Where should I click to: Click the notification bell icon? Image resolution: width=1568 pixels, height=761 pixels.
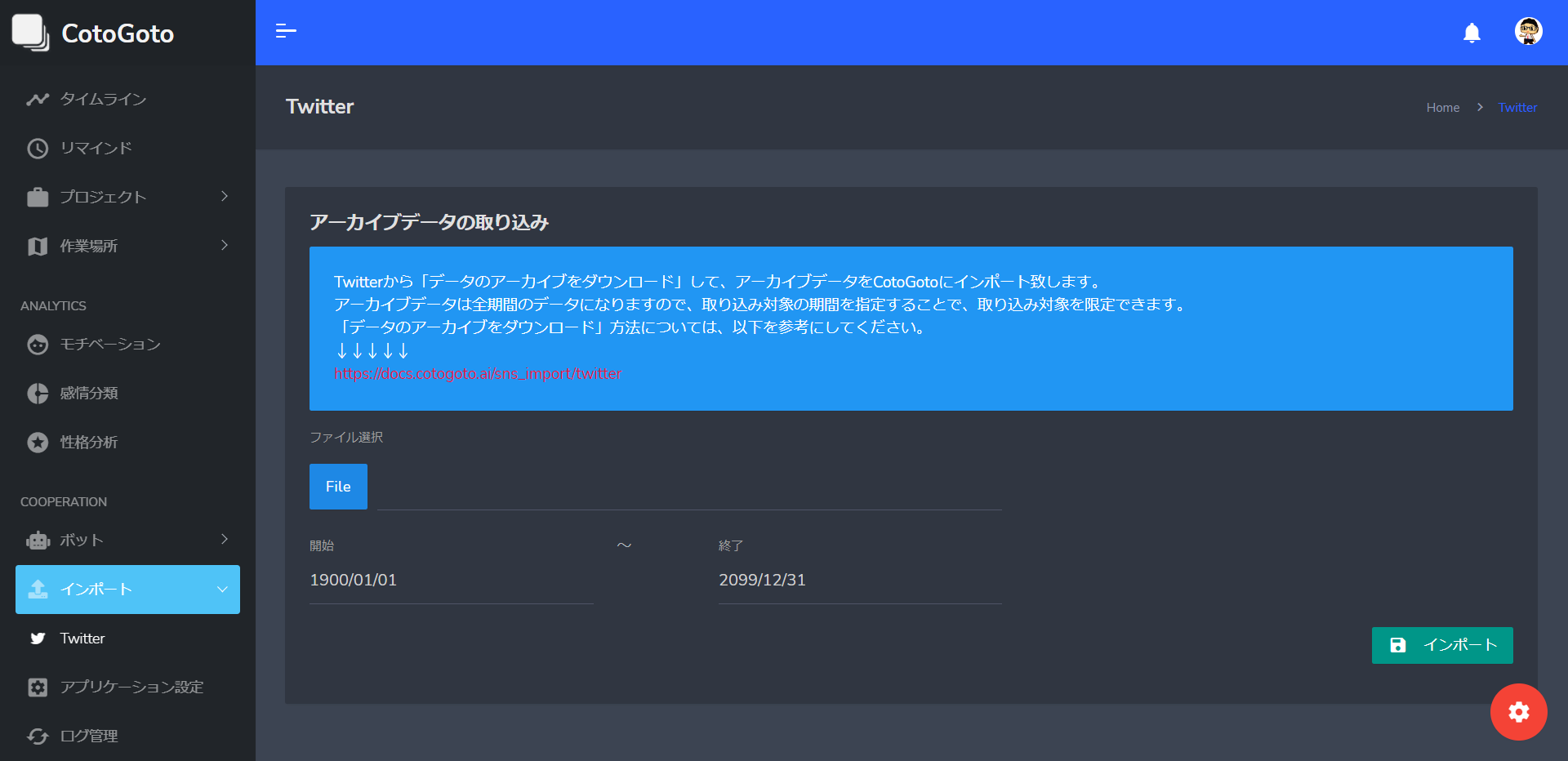click(1472, 33)
